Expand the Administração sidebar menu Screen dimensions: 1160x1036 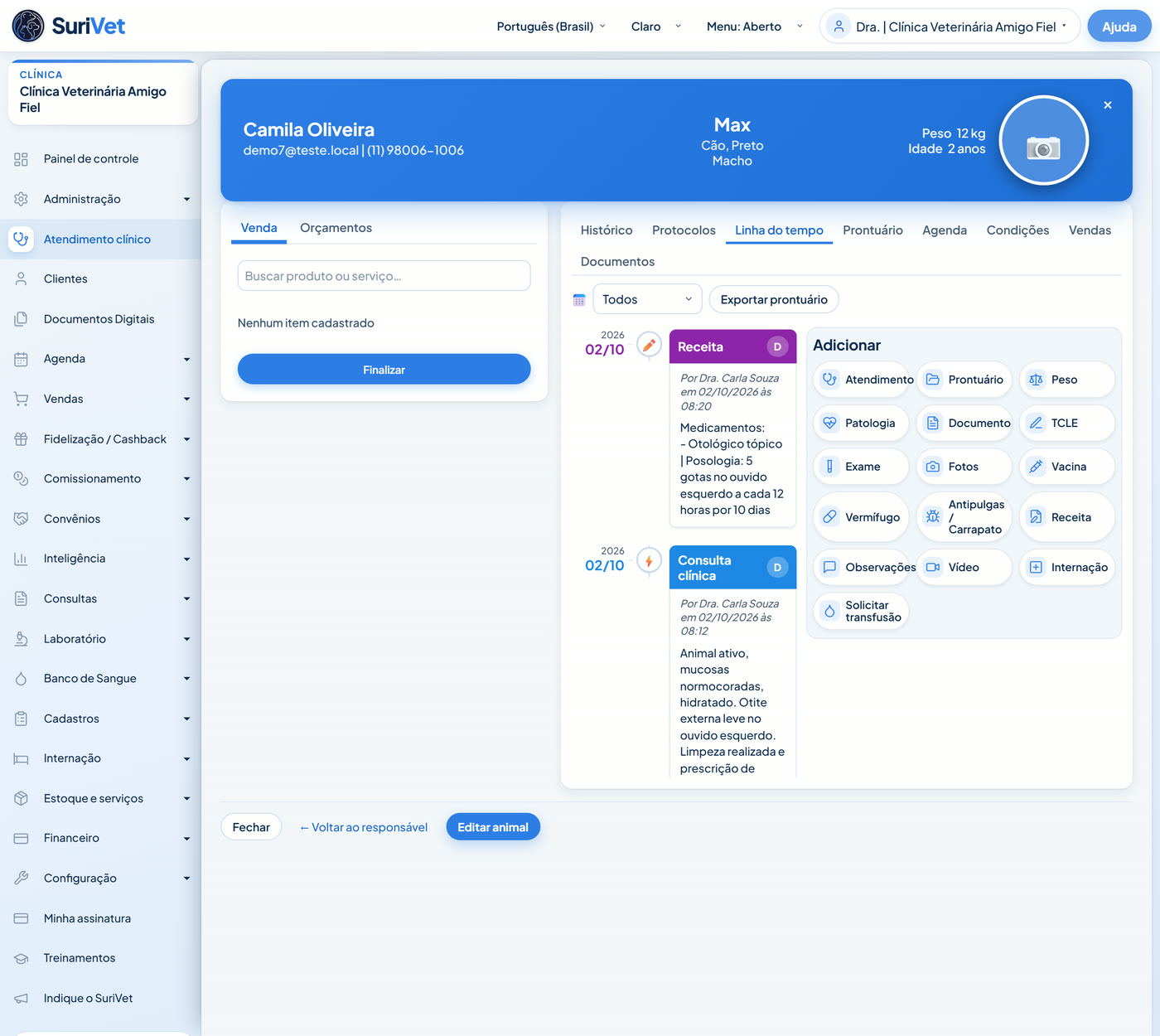tap(100, 199)
